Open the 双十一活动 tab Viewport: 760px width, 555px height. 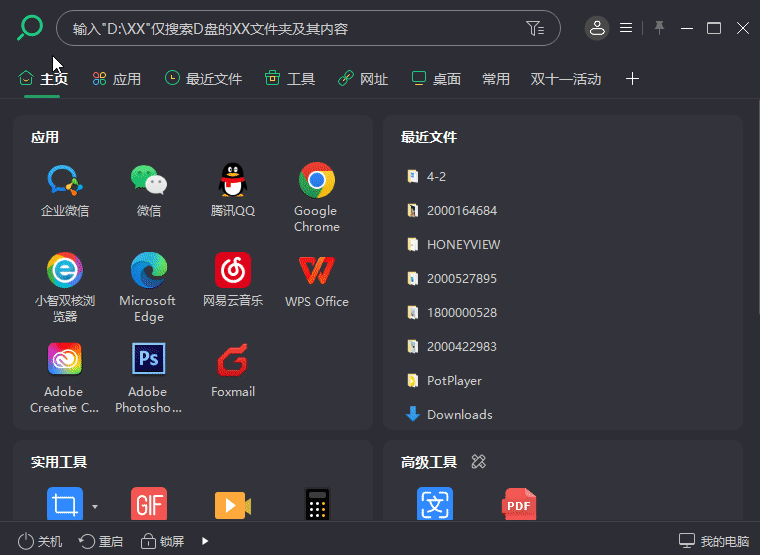(566, 79)
